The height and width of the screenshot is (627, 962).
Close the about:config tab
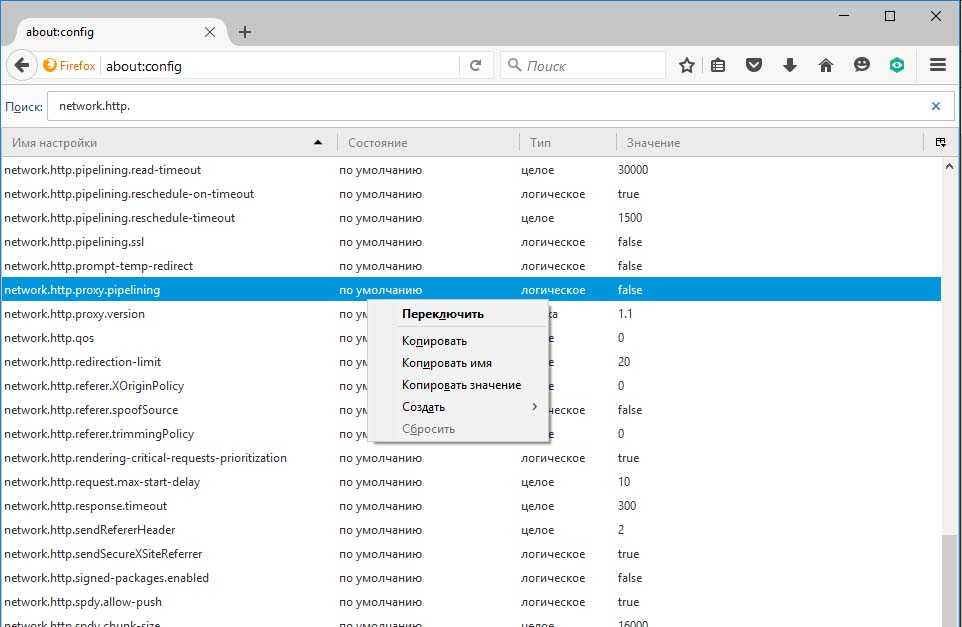click(x=210, y=32)
